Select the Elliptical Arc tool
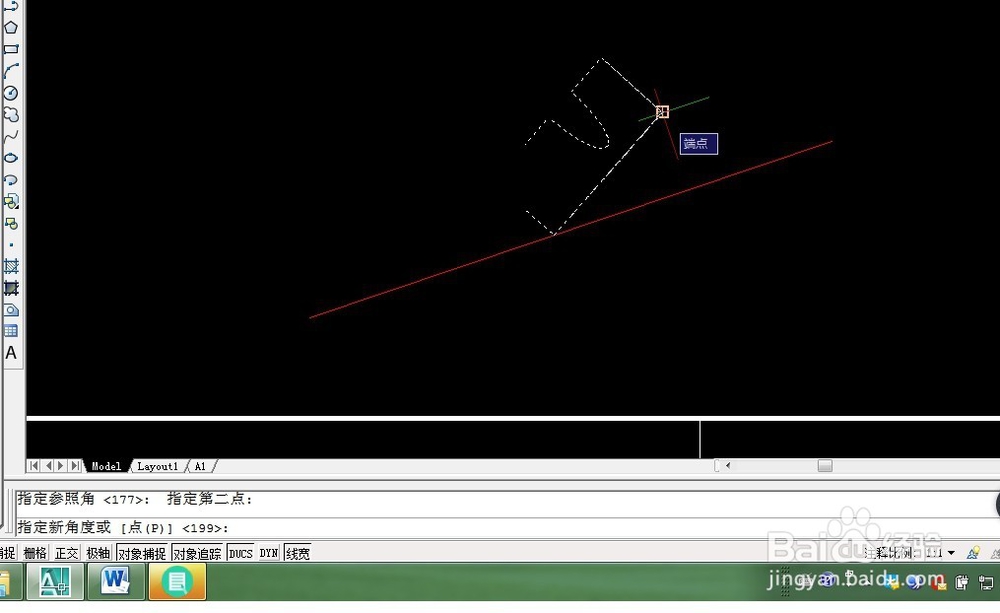The width and height of the screenshot is (1000, 613). click(11, 180)
